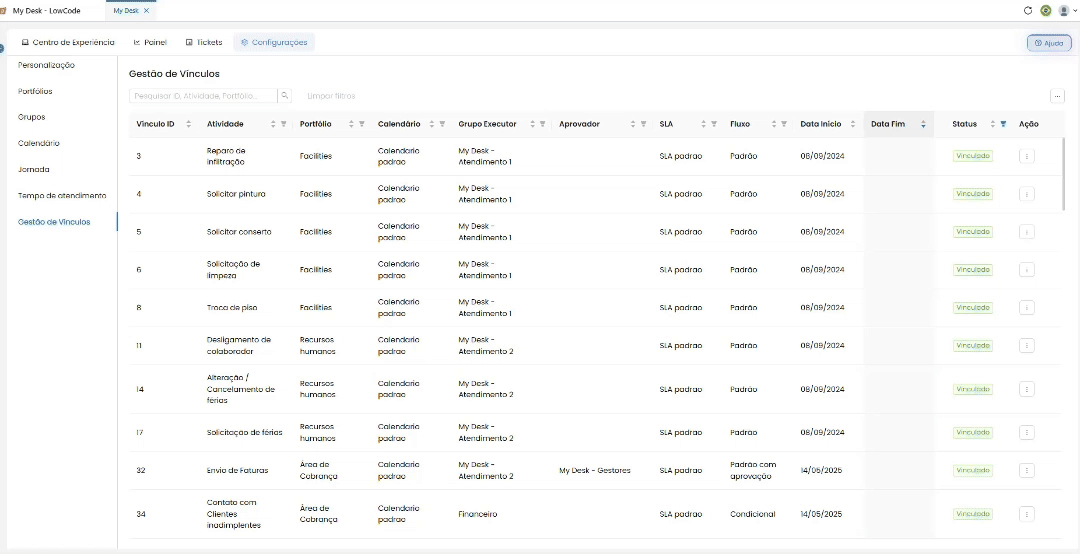The image size is (1080, 554).
Task: Sort by Vínculo ID column arrows
Action: [189, 124]
